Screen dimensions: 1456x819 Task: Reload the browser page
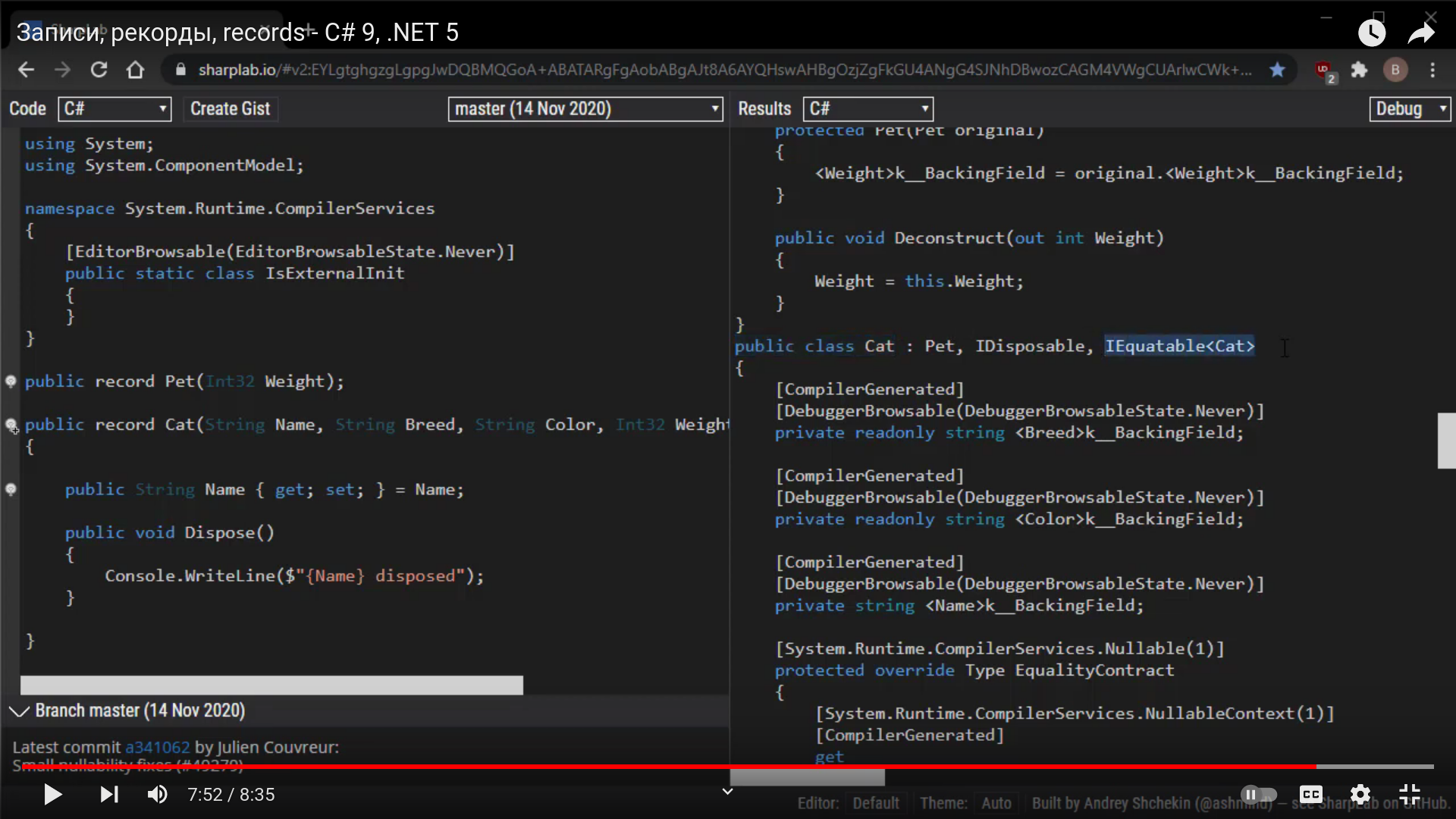tap(99, 70)
